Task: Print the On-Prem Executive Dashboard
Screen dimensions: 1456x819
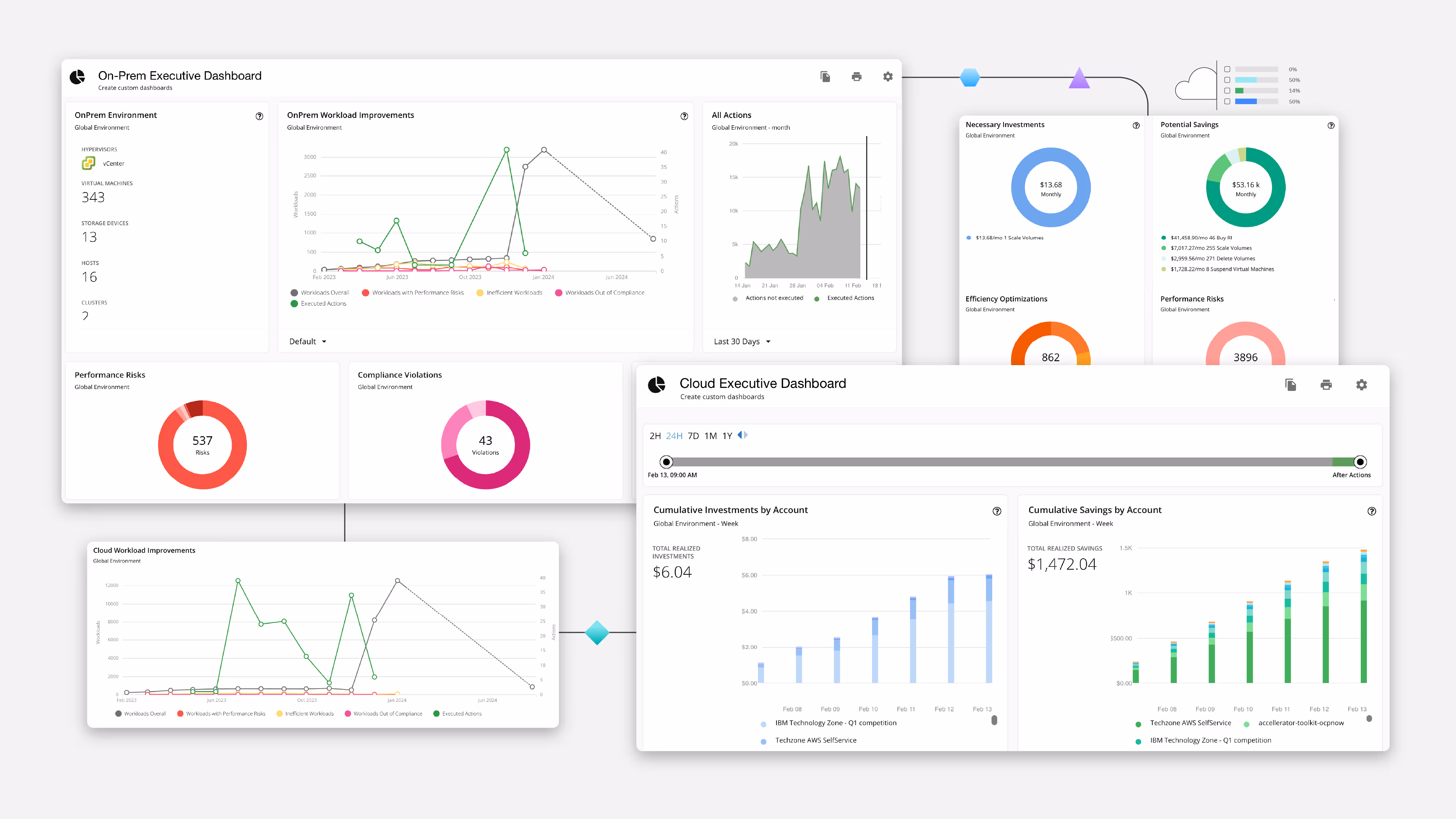Action: 856,76
